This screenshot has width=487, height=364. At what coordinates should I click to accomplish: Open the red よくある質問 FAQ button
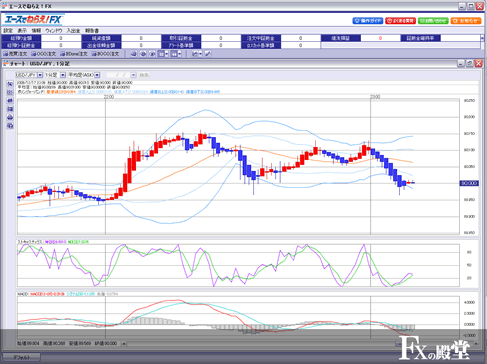coord(400,21)
